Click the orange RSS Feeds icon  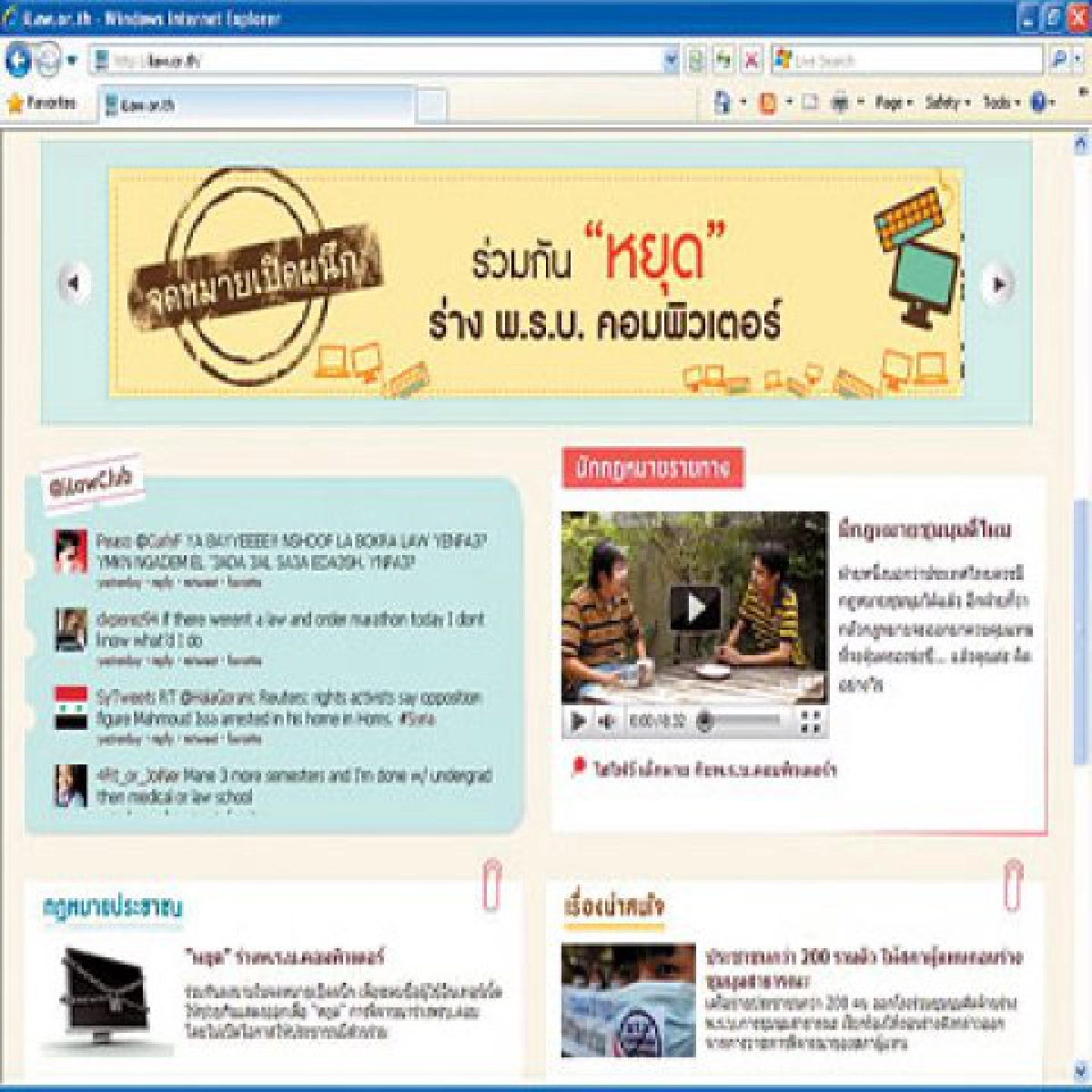tap(769, 103)
